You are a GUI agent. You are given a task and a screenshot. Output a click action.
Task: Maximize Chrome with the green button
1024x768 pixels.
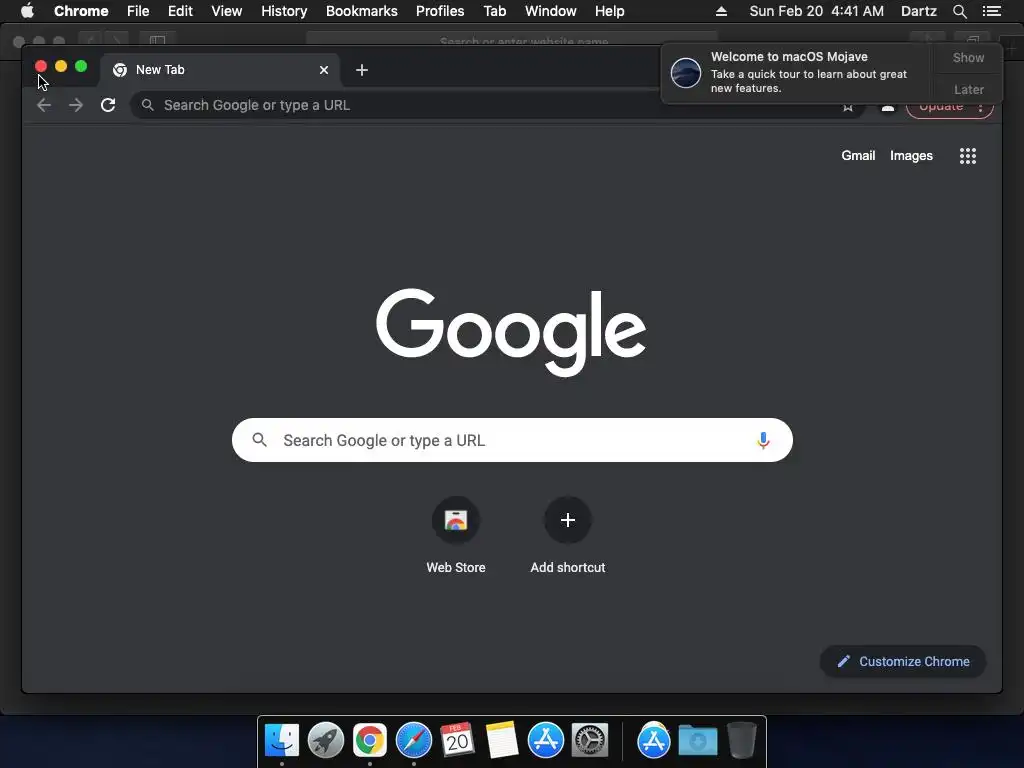pyautogui.click(x=81, y=66)
